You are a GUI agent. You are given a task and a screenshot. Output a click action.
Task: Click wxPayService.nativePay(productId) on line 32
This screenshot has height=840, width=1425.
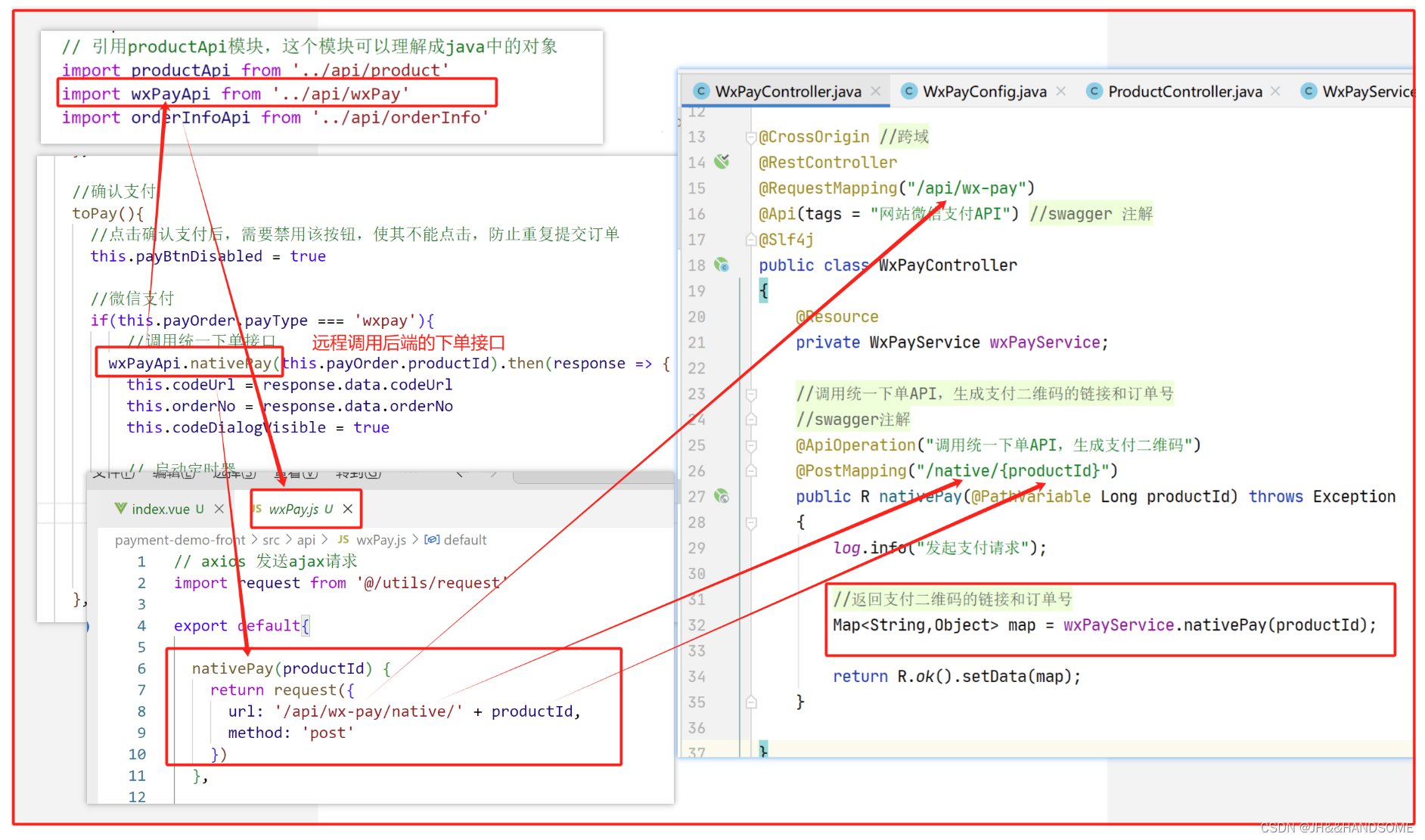click(1215, 625)
